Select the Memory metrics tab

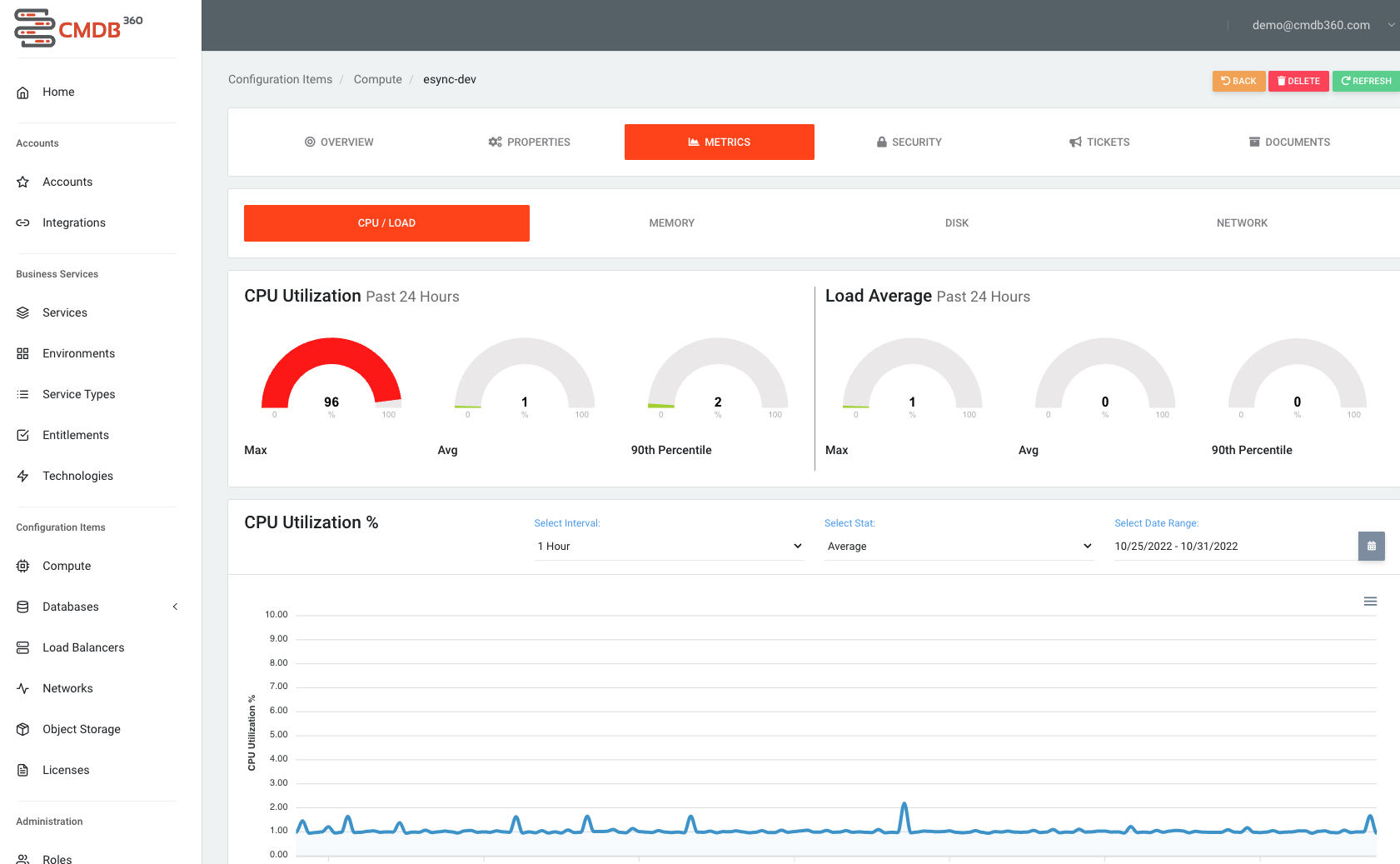(672, 222)
